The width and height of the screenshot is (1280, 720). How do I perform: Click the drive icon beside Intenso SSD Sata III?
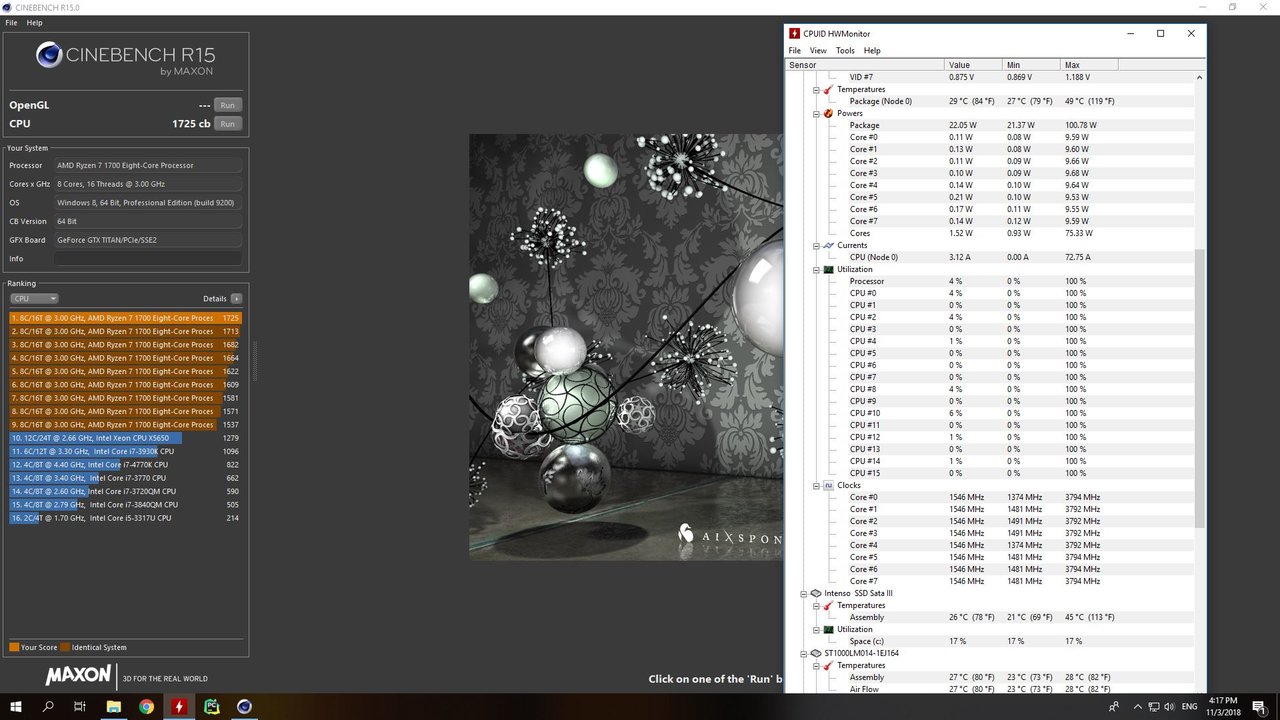[816, 593]
